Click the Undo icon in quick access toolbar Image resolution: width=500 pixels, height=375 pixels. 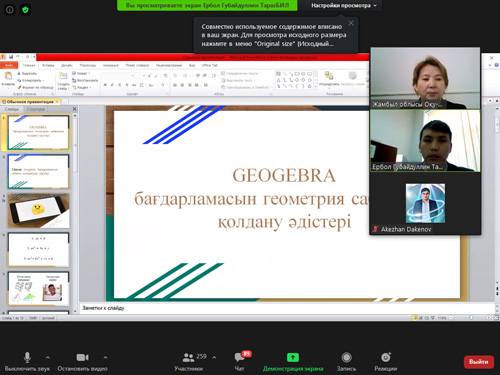pyautogui.click(x=18, y=57)
